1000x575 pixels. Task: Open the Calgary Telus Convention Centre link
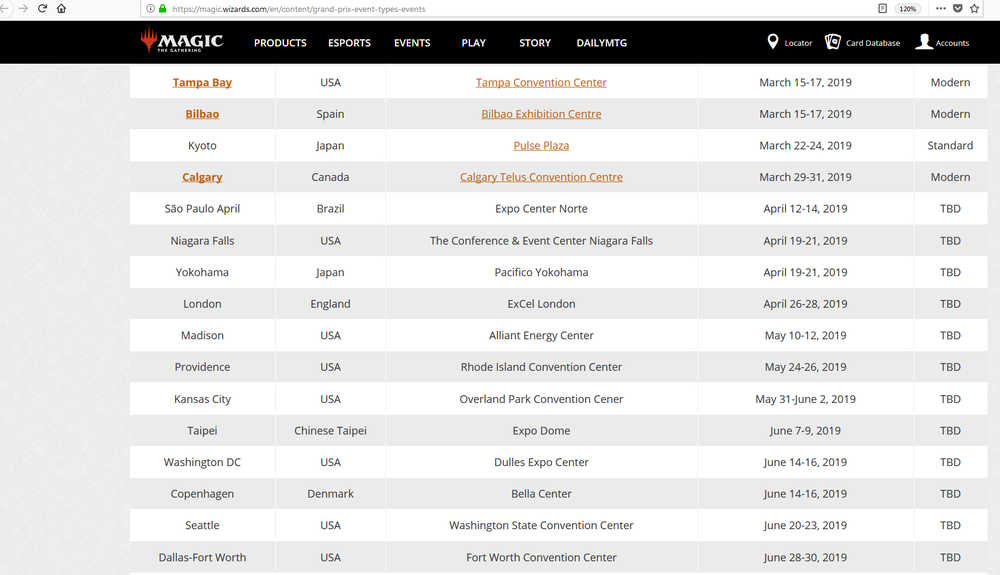[541, 177]
